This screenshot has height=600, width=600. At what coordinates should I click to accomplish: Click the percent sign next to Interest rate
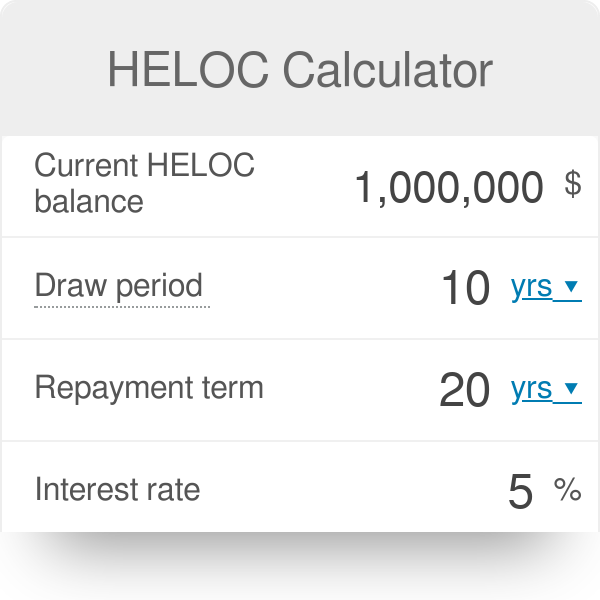pyautogui.click(x=567, y=490)
